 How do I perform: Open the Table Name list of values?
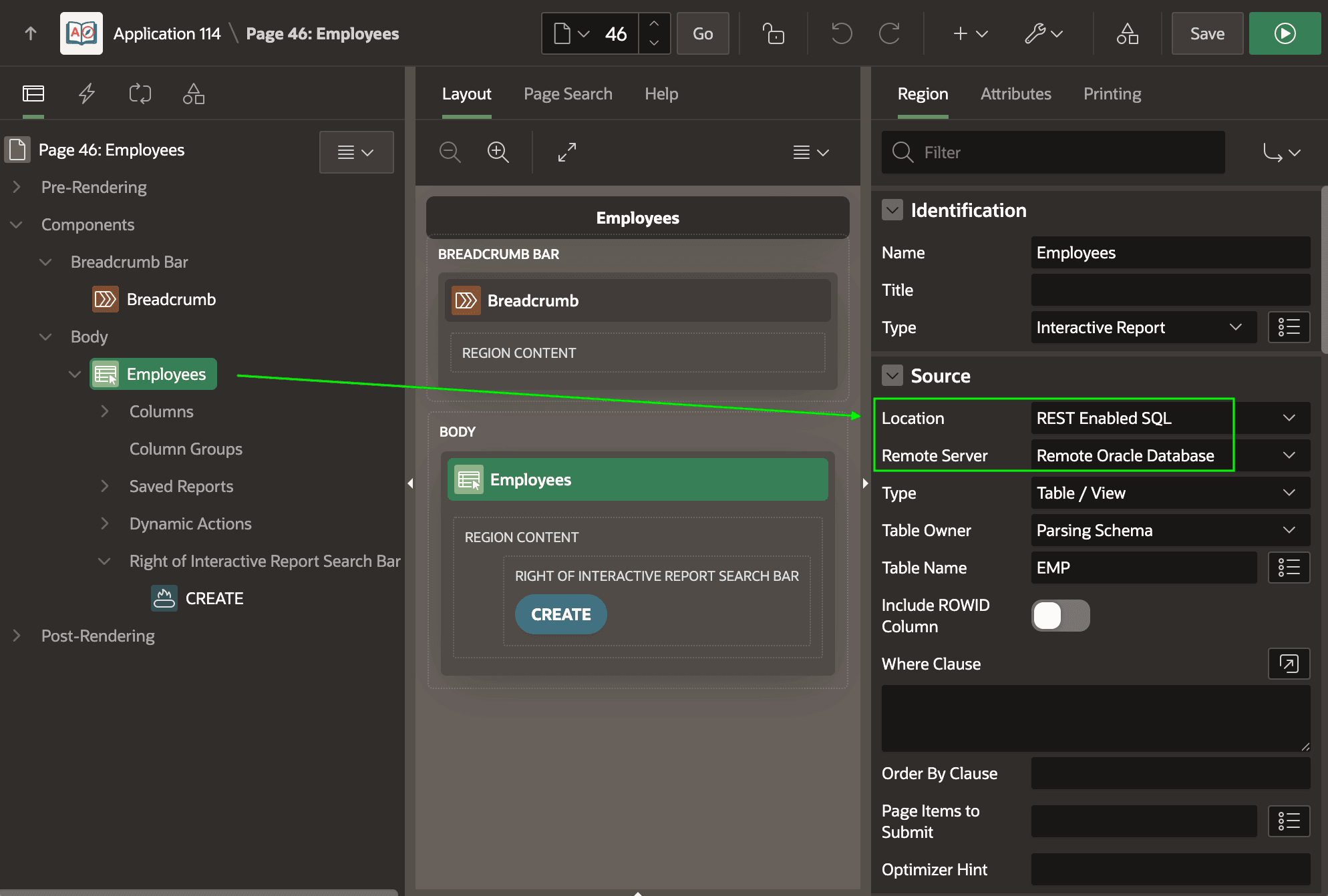point(1289,568)
